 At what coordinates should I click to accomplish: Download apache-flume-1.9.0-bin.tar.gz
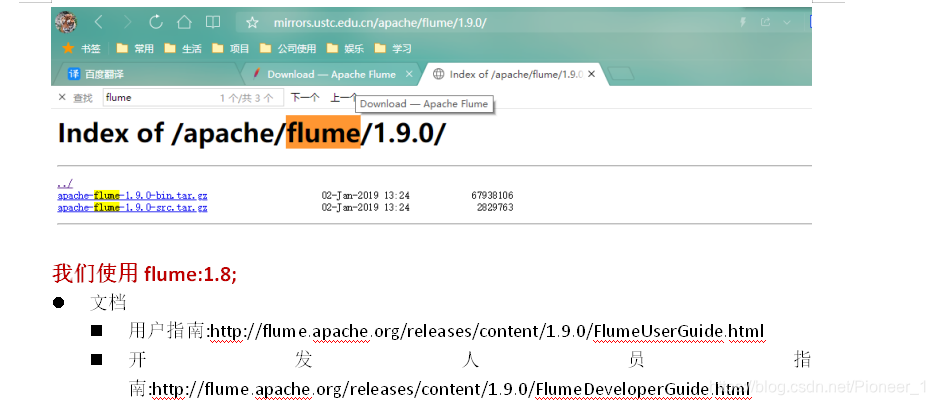(132, 196)
